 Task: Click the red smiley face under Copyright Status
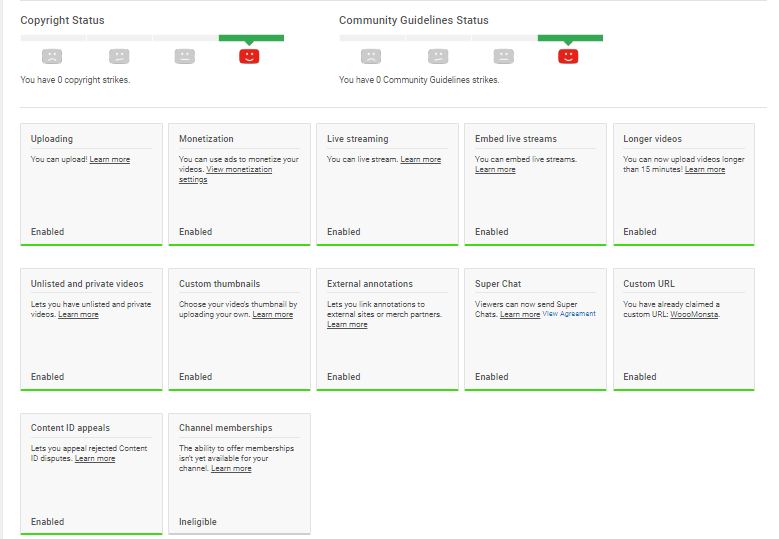tap(249, 56)
